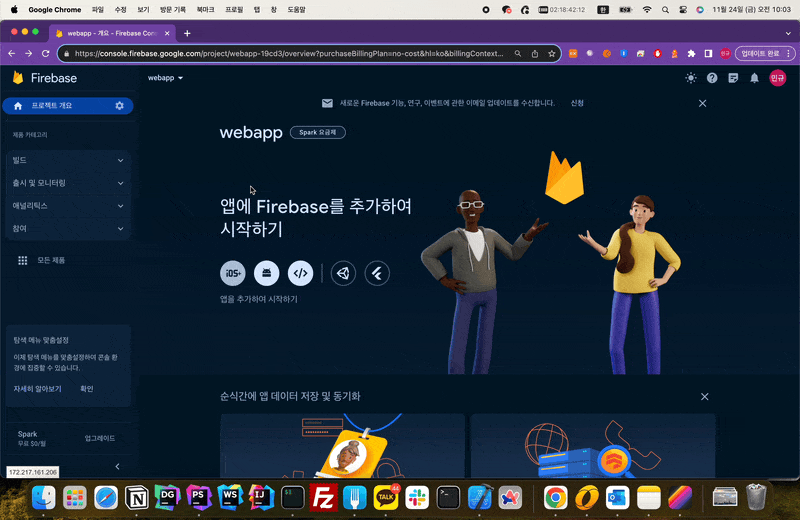Open the notifications bell
800x520 pixels.
(x=754, y=78)
